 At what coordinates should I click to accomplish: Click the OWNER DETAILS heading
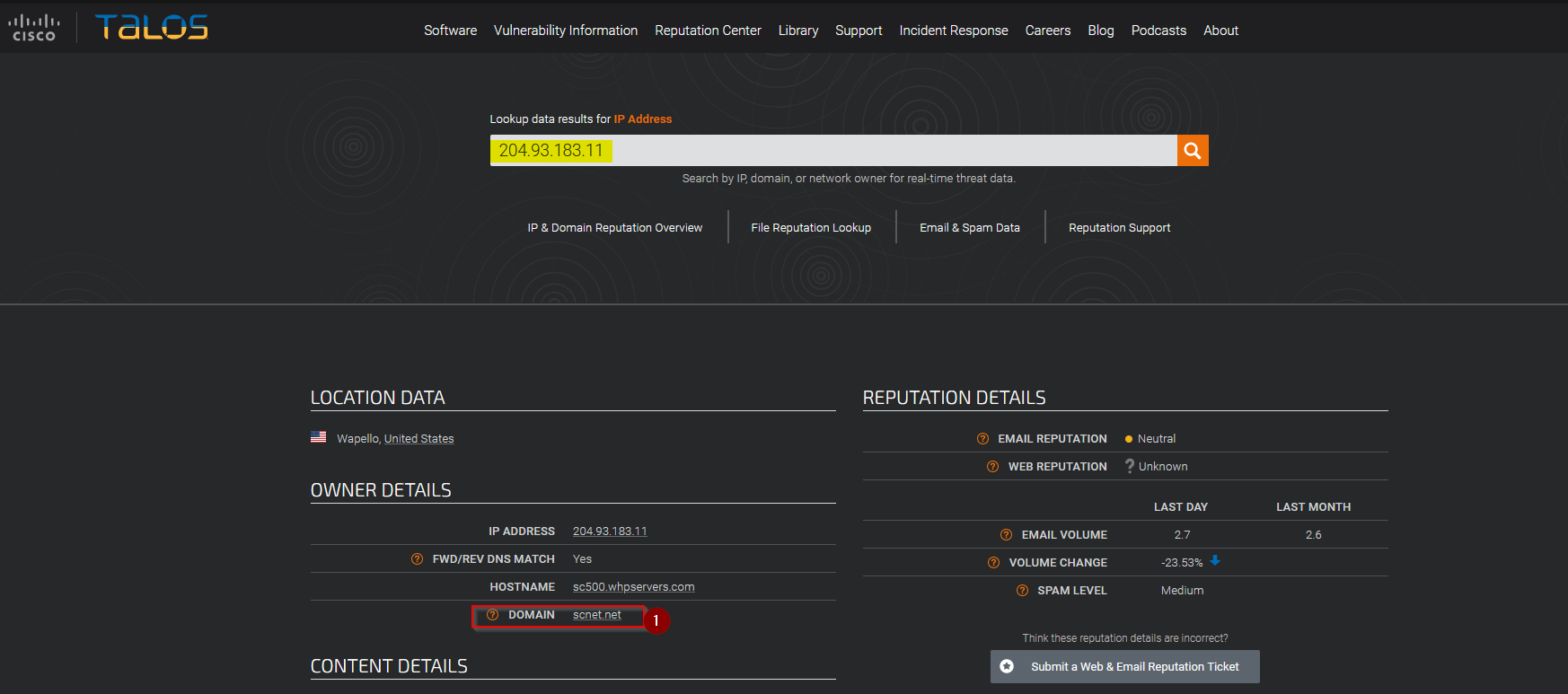tap(381, 490)
